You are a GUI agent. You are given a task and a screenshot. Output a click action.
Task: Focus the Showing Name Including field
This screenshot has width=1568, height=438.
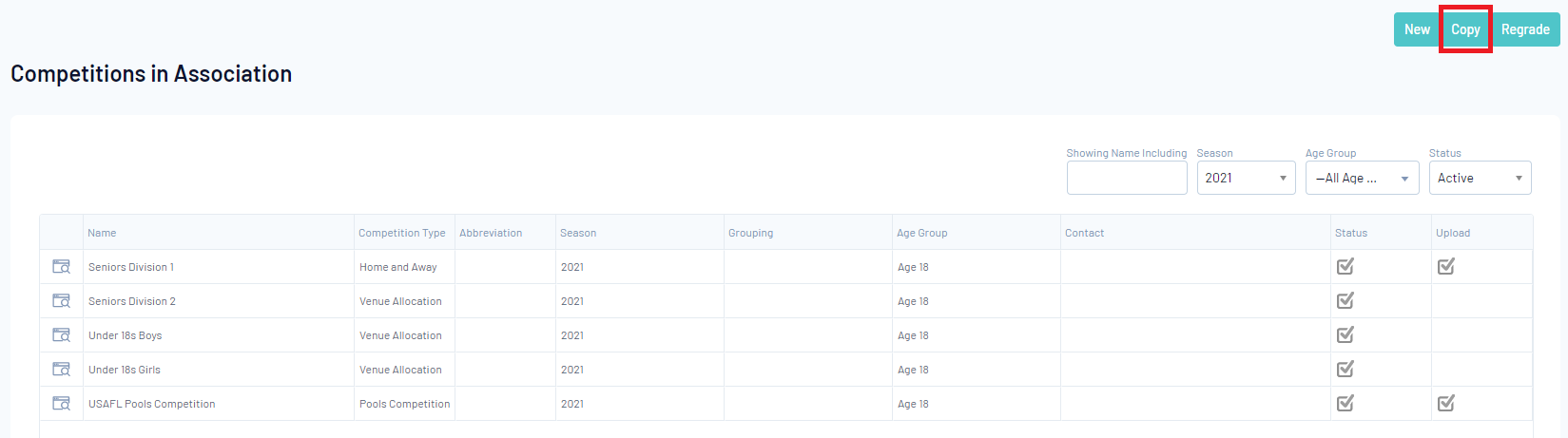tap(1127, 178)
